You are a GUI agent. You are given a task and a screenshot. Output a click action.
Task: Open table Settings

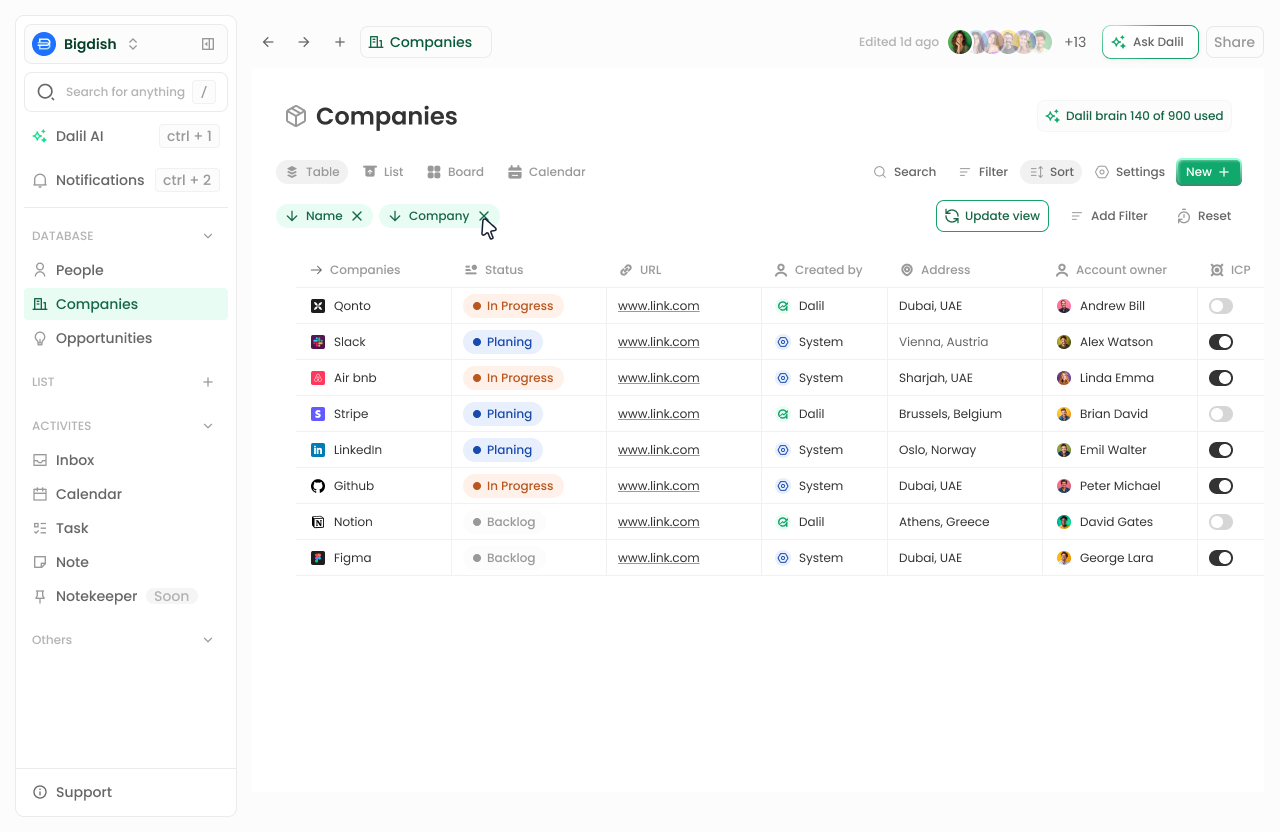click(1129, 172)
